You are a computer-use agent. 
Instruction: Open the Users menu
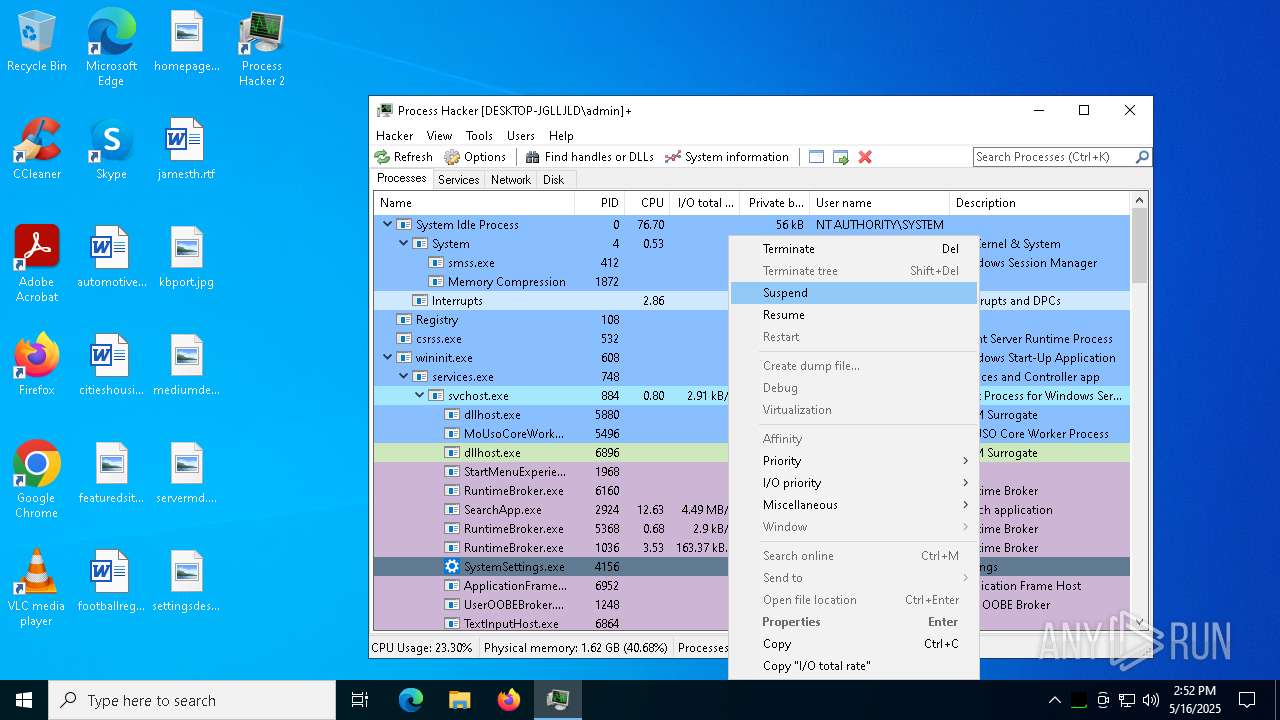[x=521, y=136]
